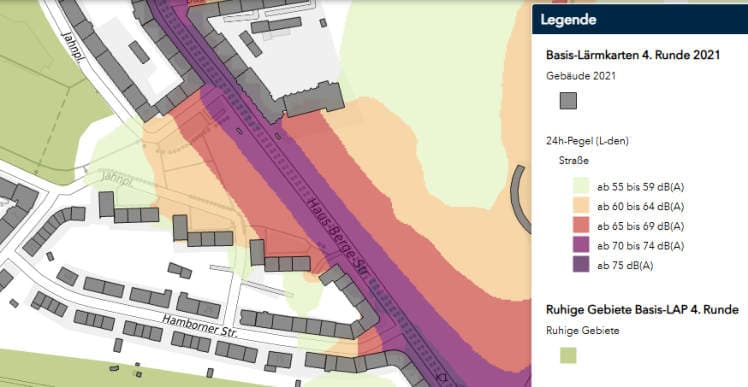Click the 'ab 65 bis 69 dB(A)' text
This screenshot has height=387, width=748.
pyautogui.click(x=640, y=226)
